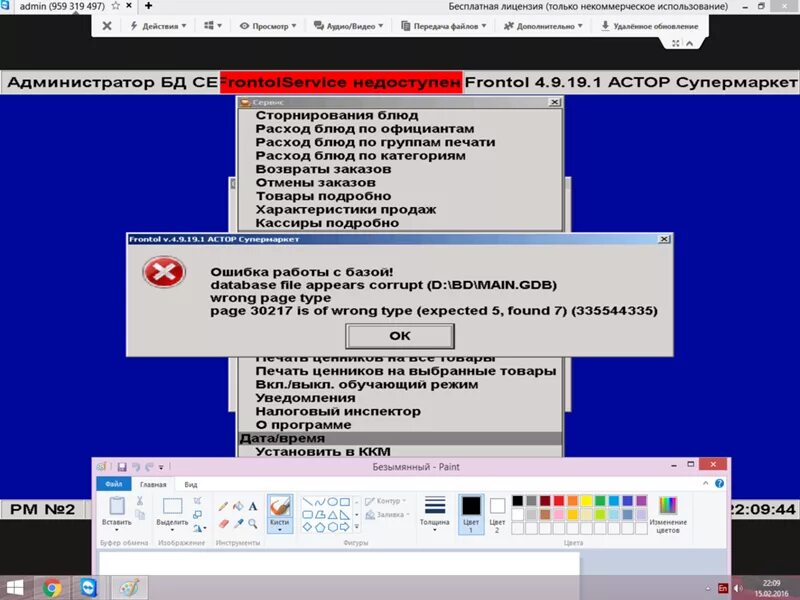The image size is (800, 600).
Task: Open the TeamViewer Действия menu
Action: click(158, 26)
